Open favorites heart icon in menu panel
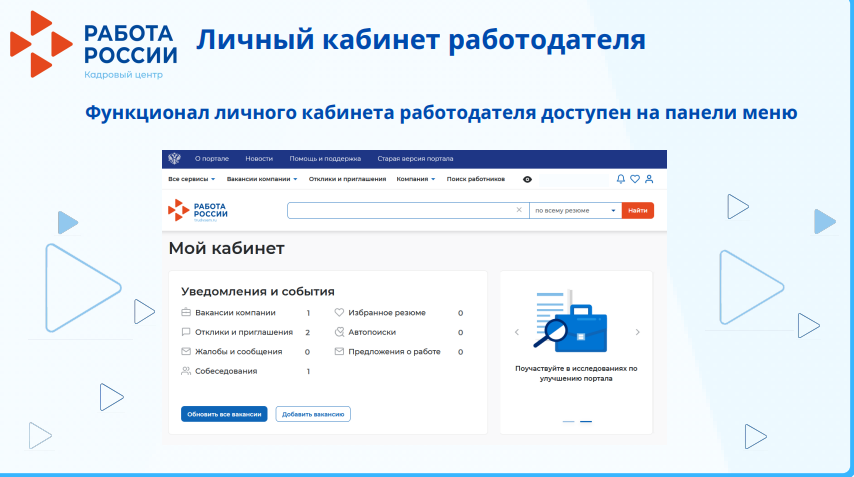The width and height of the screenshot is (854, 477). (635, 179)
